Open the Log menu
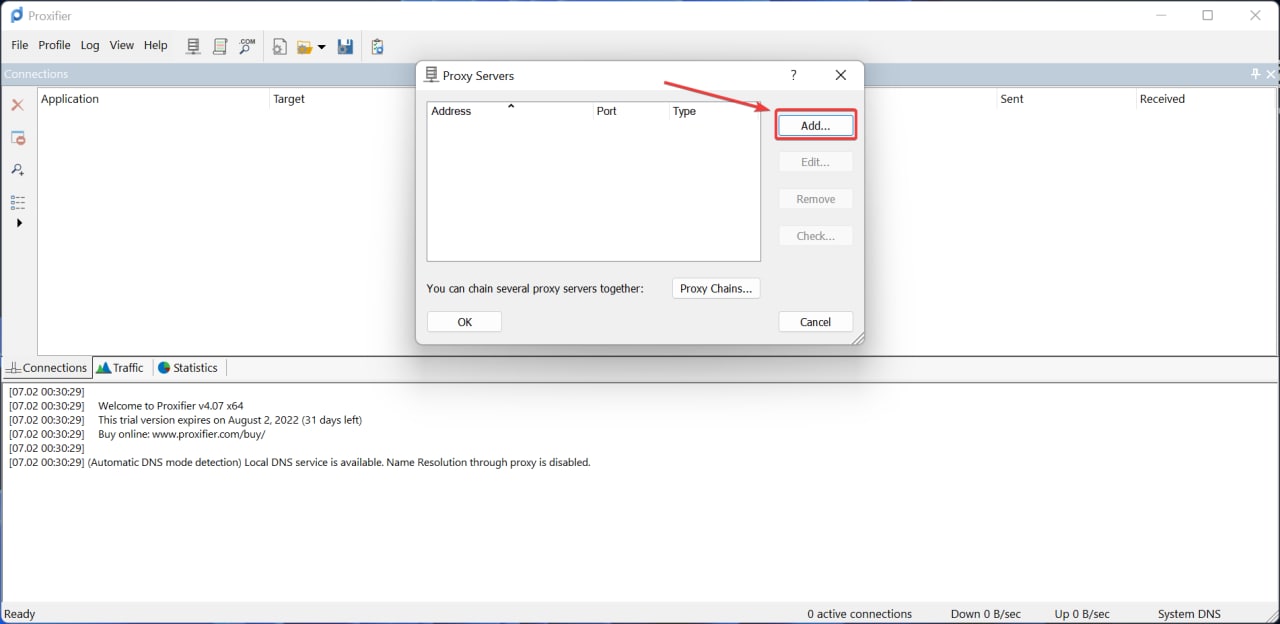Viewport: 1280px width, 624px height. pos(90,45)
